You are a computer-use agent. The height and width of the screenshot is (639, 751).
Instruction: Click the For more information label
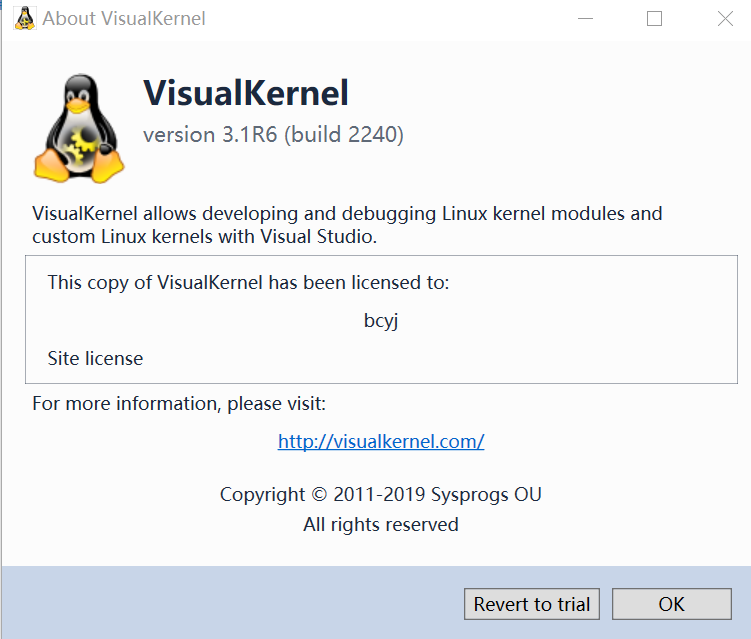point(179,404)
